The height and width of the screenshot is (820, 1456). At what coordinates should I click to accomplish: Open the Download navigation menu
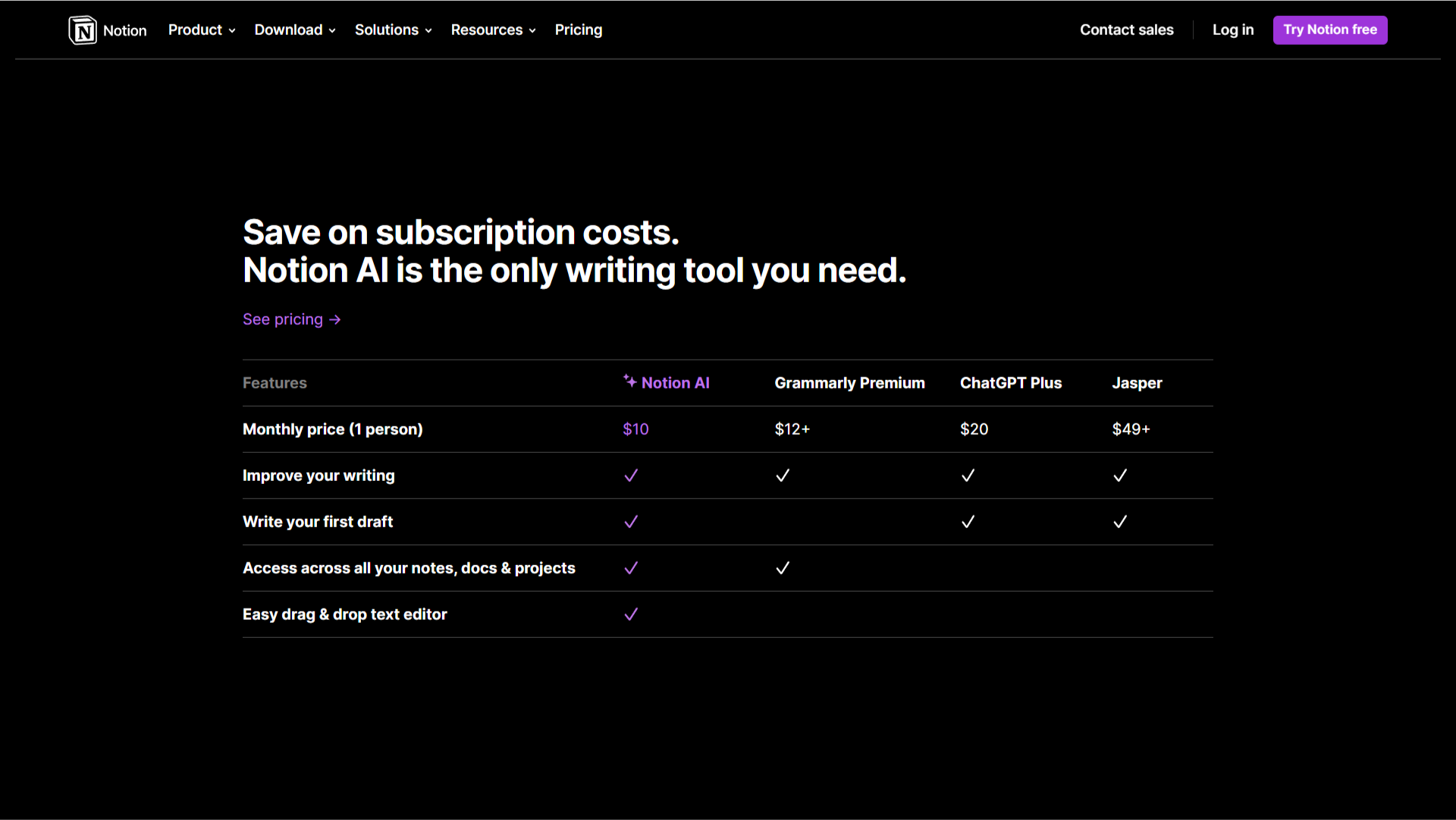click(x=295, y=30)
